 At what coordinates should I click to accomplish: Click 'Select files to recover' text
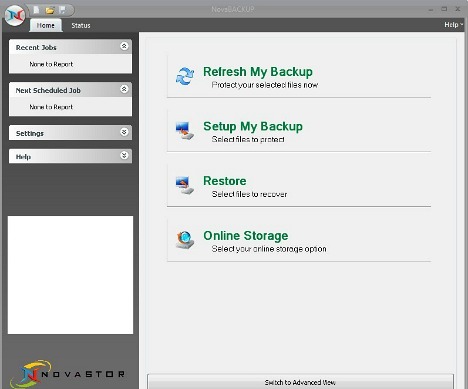click(249, 194)
